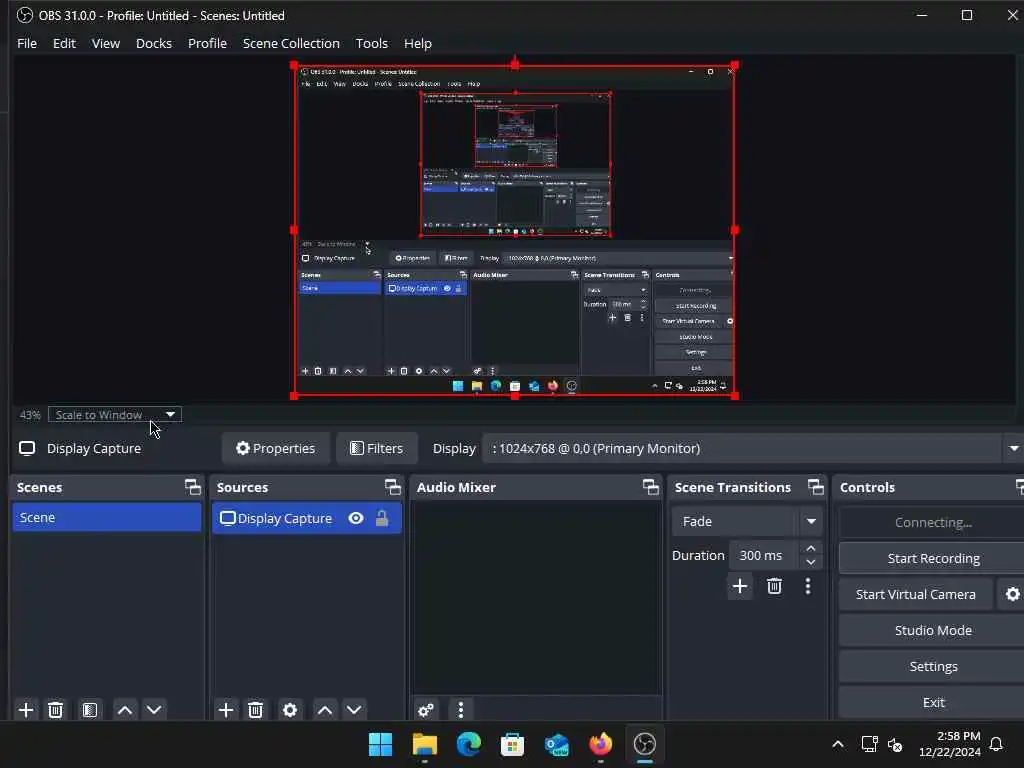Open Properties for Display Capture
Image resolution: width=1024 pixels, height=768 pixels.
(x=276, y=449)
